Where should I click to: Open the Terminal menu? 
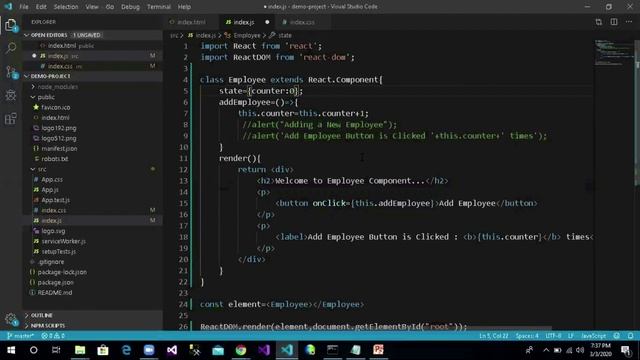coord(159,7)
